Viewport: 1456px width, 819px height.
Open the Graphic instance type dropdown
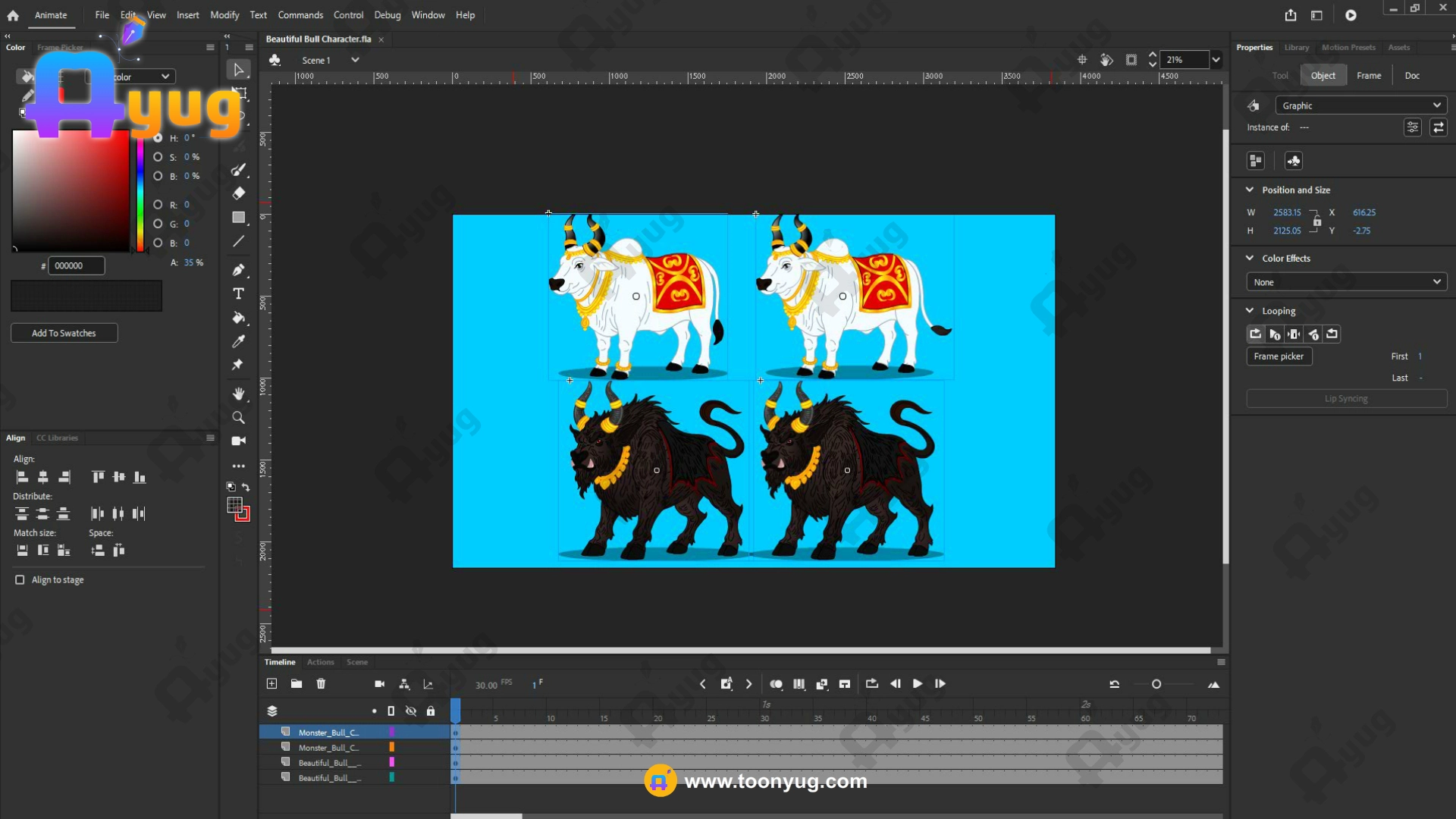[x=1360, y=105]
